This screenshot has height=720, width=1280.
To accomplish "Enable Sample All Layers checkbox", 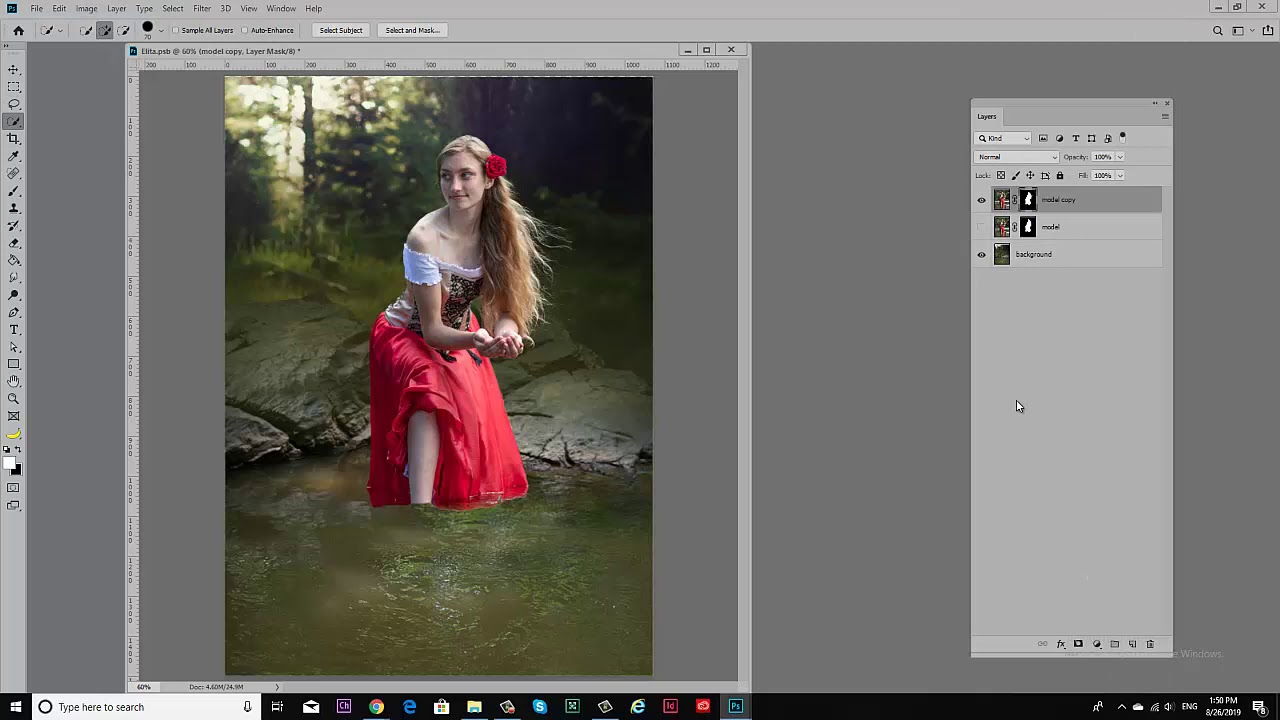I will click(x=176, y=30).
